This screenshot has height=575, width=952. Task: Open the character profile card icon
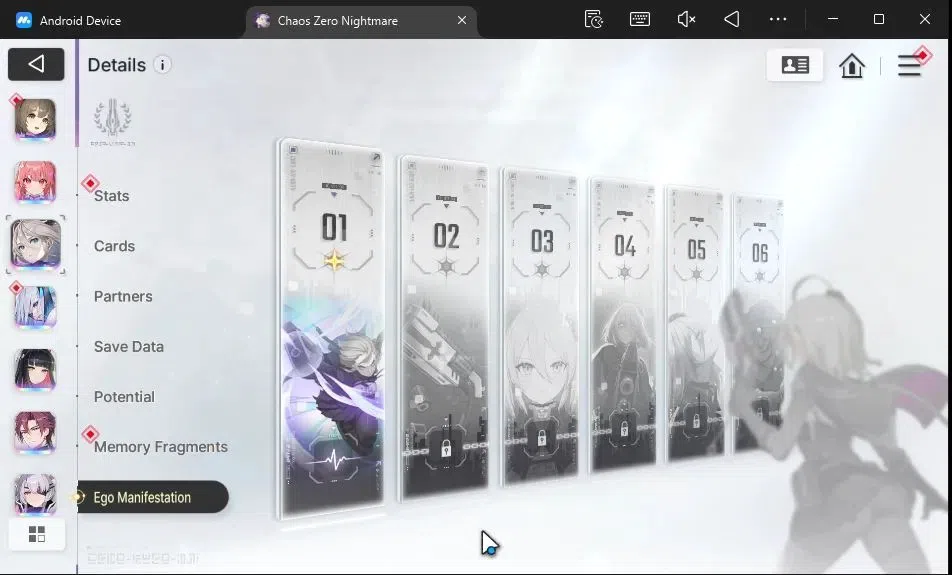(x=794, y=65)
